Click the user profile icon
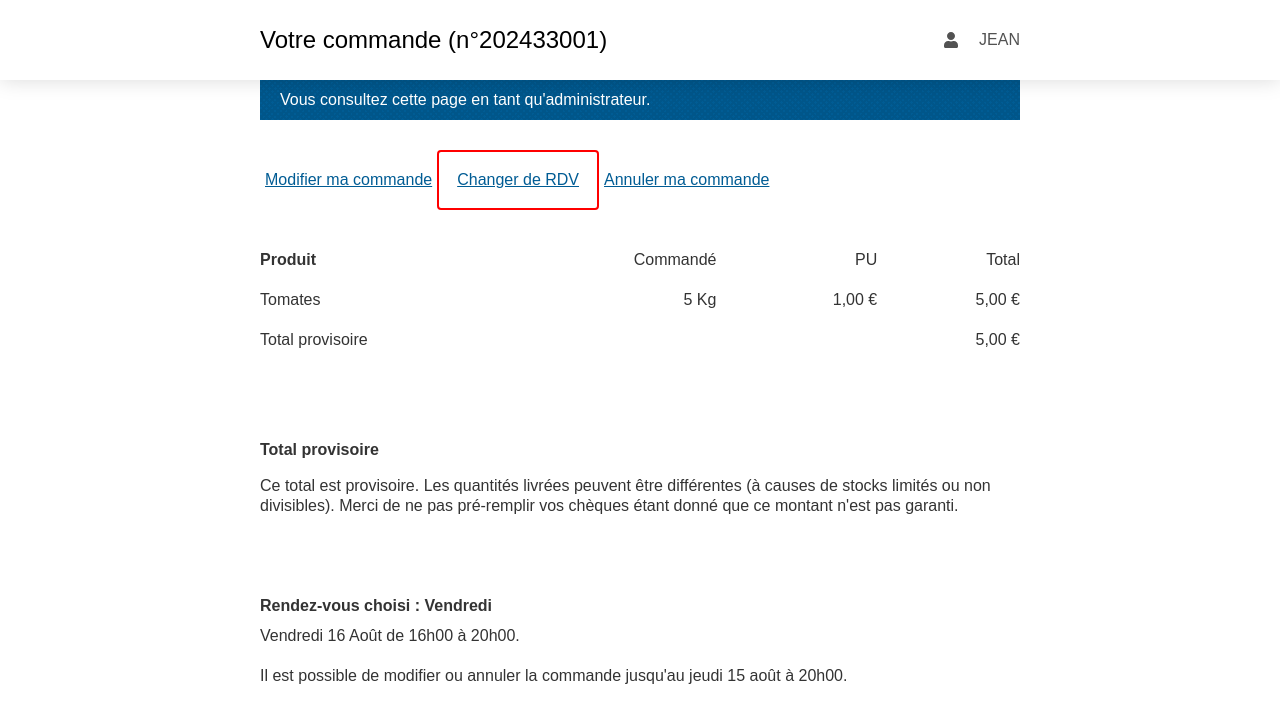The height and width of the screenshot is (720, 1280). 950,40
